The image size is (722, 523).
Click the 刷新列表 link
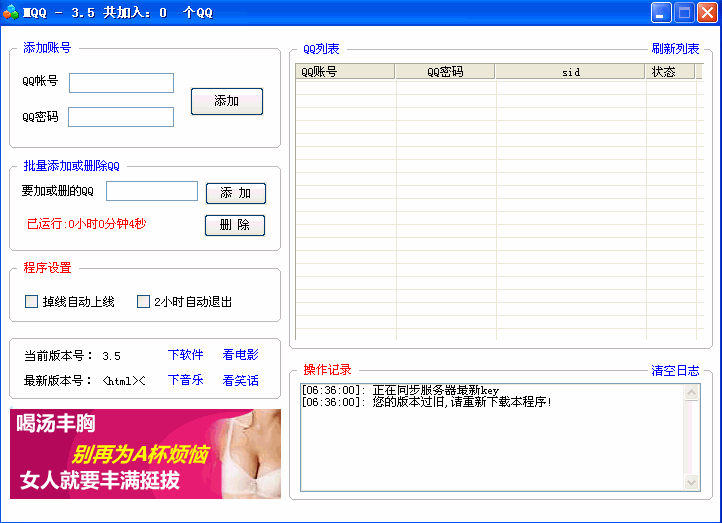(675, 48)
